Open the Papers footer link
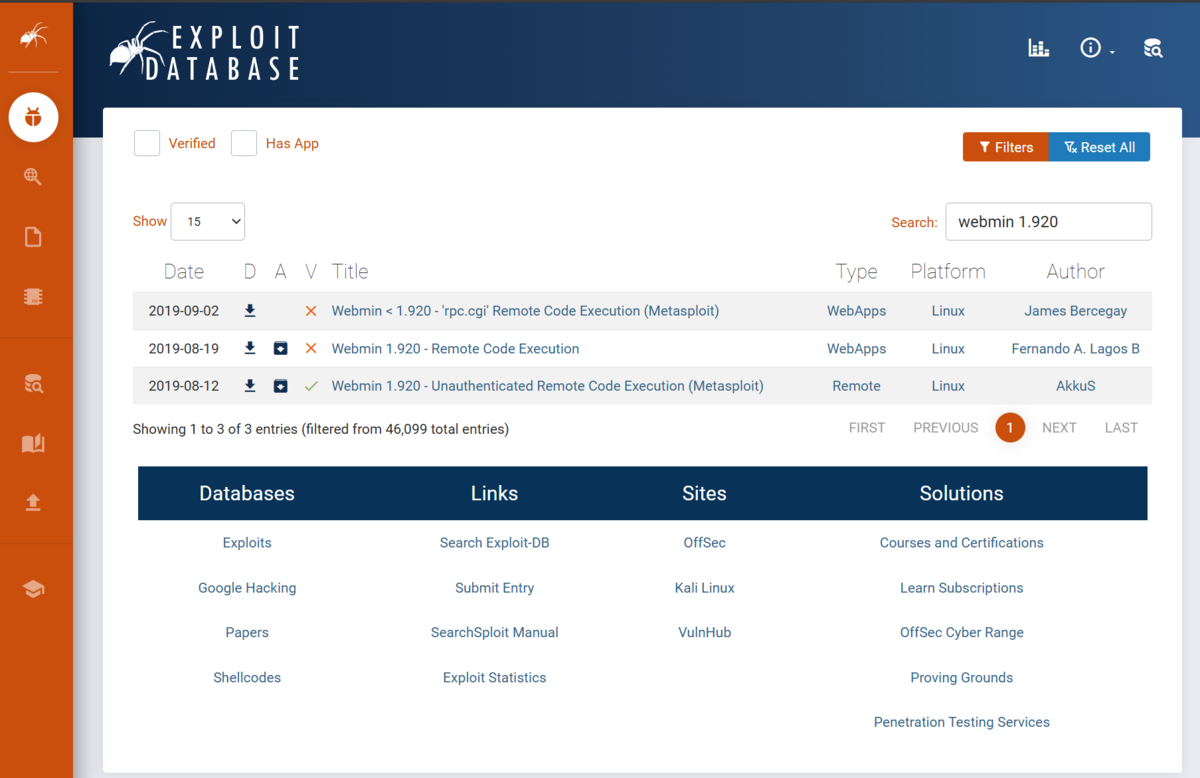Viewport: 1200px width, 778px height. (x=247, y=633)
